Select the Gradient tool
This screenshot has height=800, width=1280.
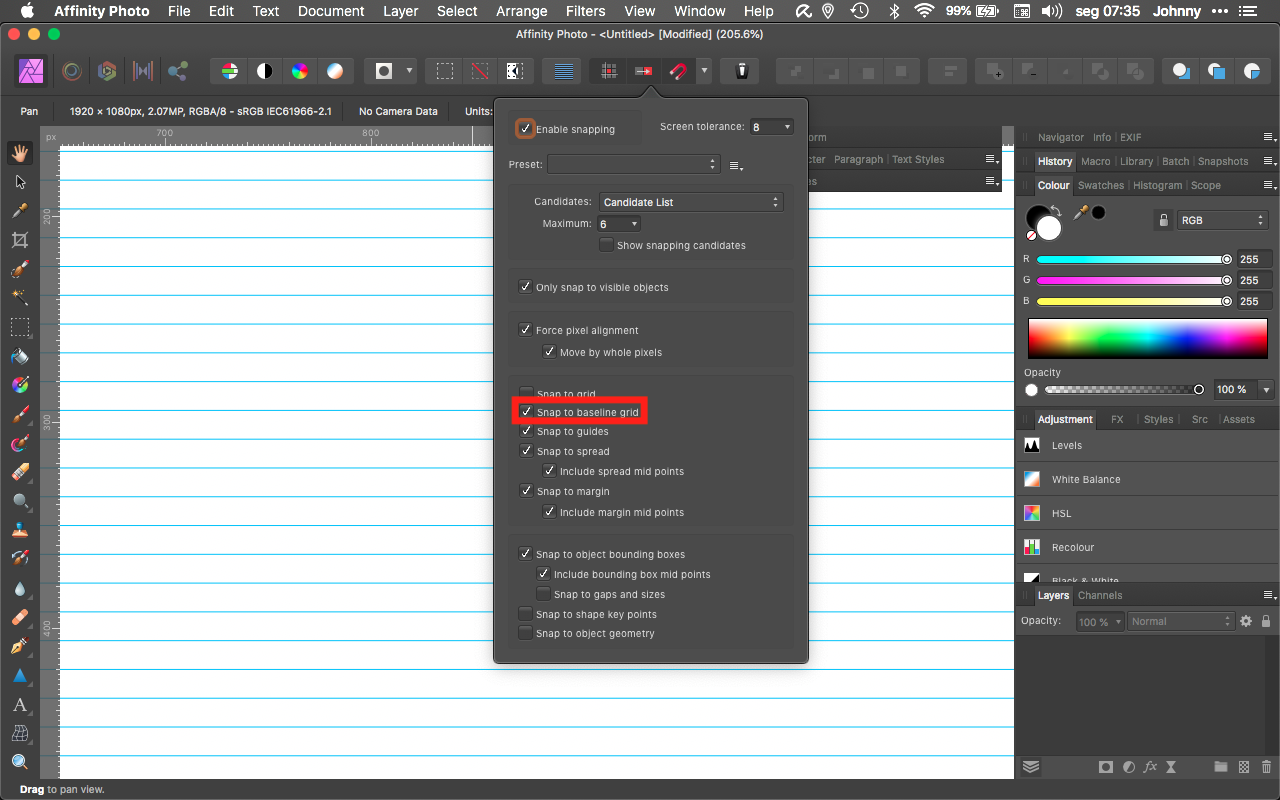click(x=20, y=385)
